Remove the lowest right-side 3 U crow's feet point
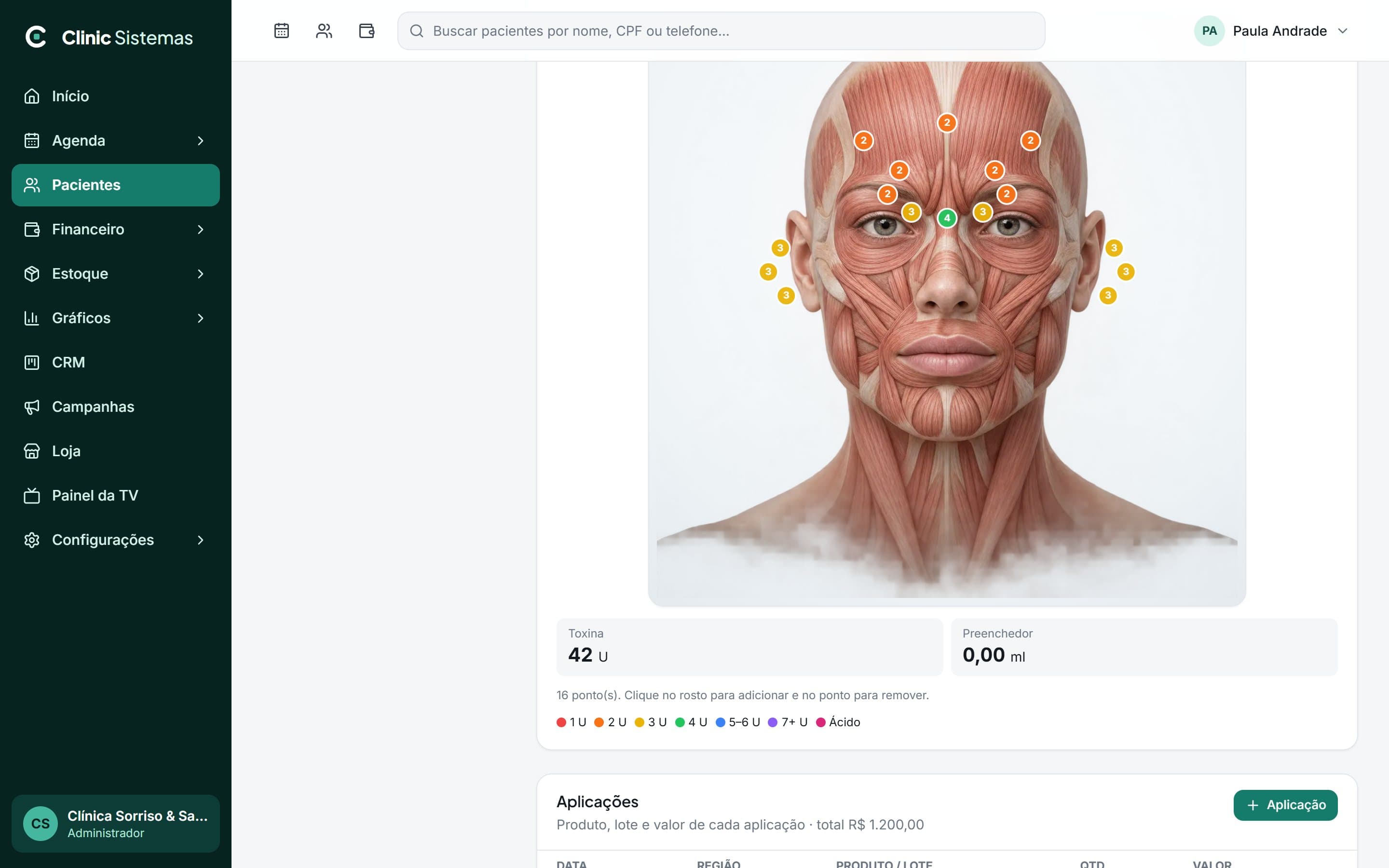 coord(1108,296)
